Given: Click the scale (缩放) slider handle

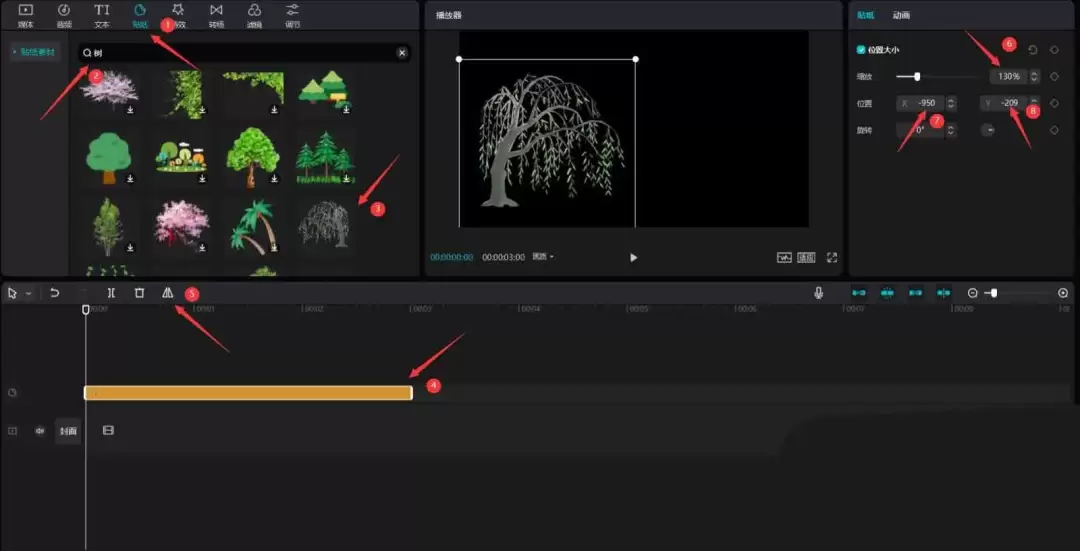Looking at the screenshot, I should point(917,76).
